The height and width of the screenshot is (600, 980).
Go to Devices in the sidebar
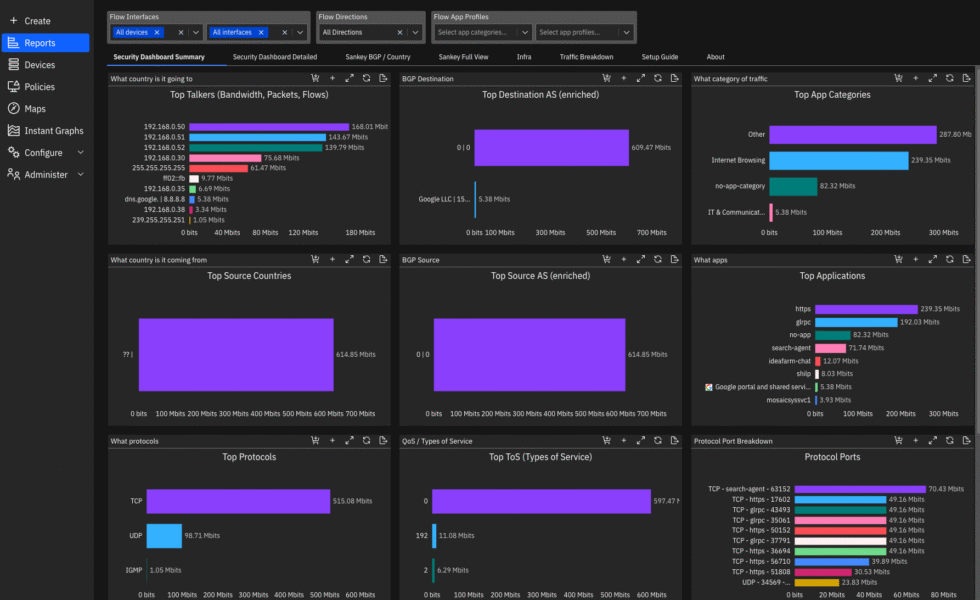[40, 65]
